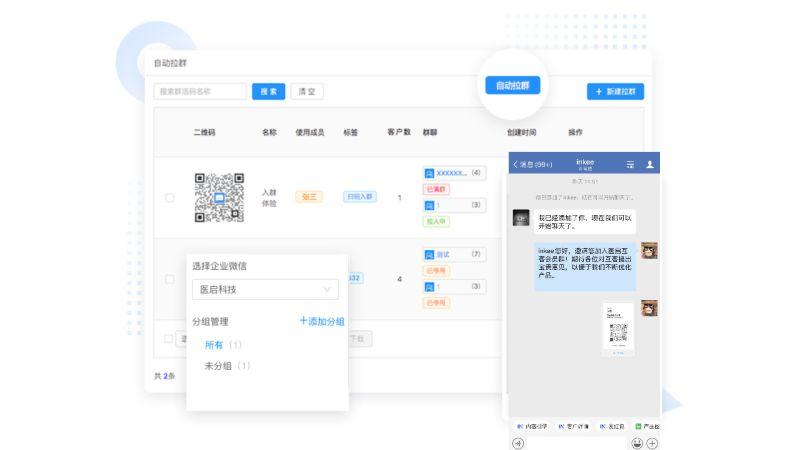Image resolution: width=800 pixels, height=450 pixels.
Task: Click the 共 2 条 total count text
Action: tap(165, 376)
